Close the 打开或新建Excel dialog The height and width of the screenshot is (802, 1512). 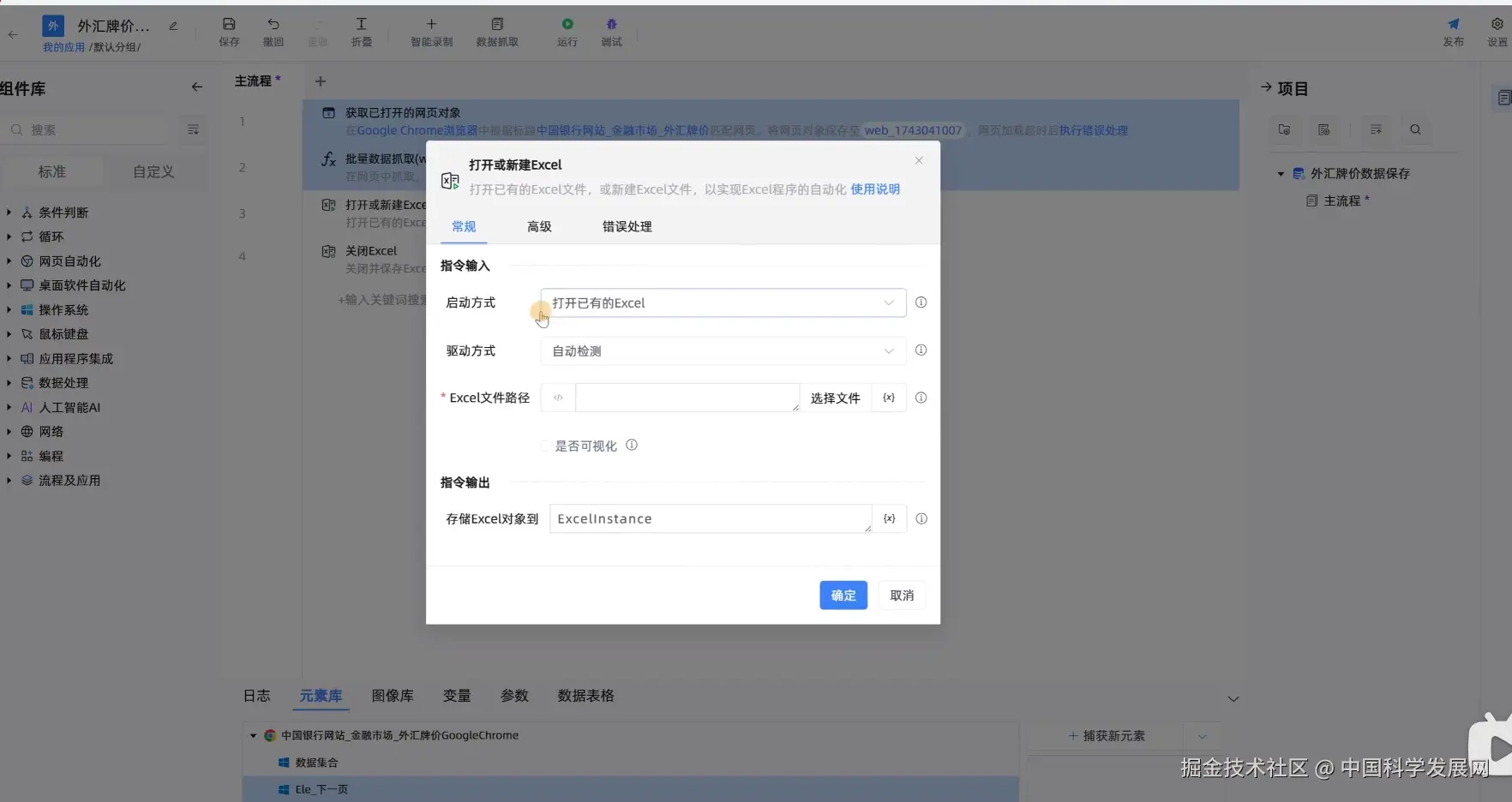tap(919, 160)
